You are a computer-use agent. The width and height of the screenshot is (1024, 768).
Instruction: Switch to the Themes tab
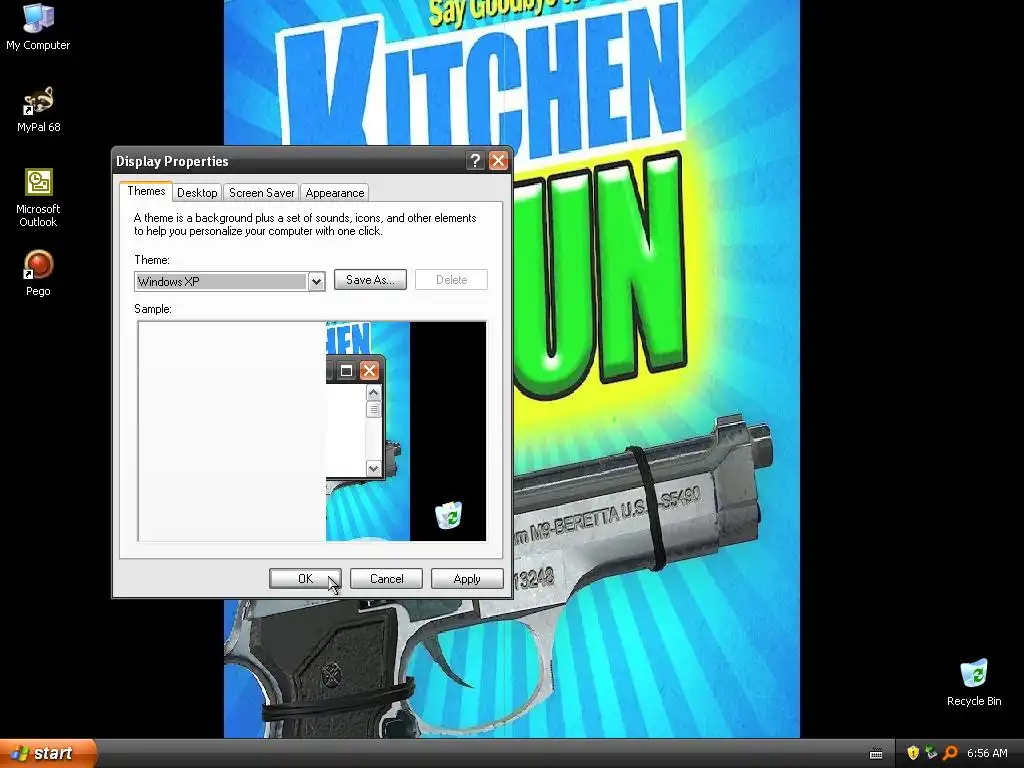point(146,191)
